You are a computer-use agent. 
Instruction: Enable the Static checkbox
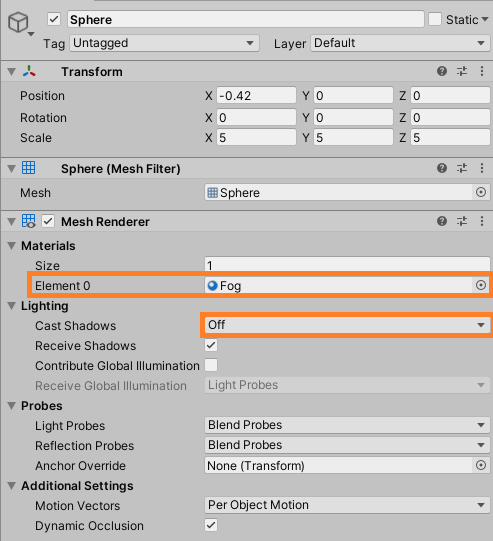tap(435, 19)
